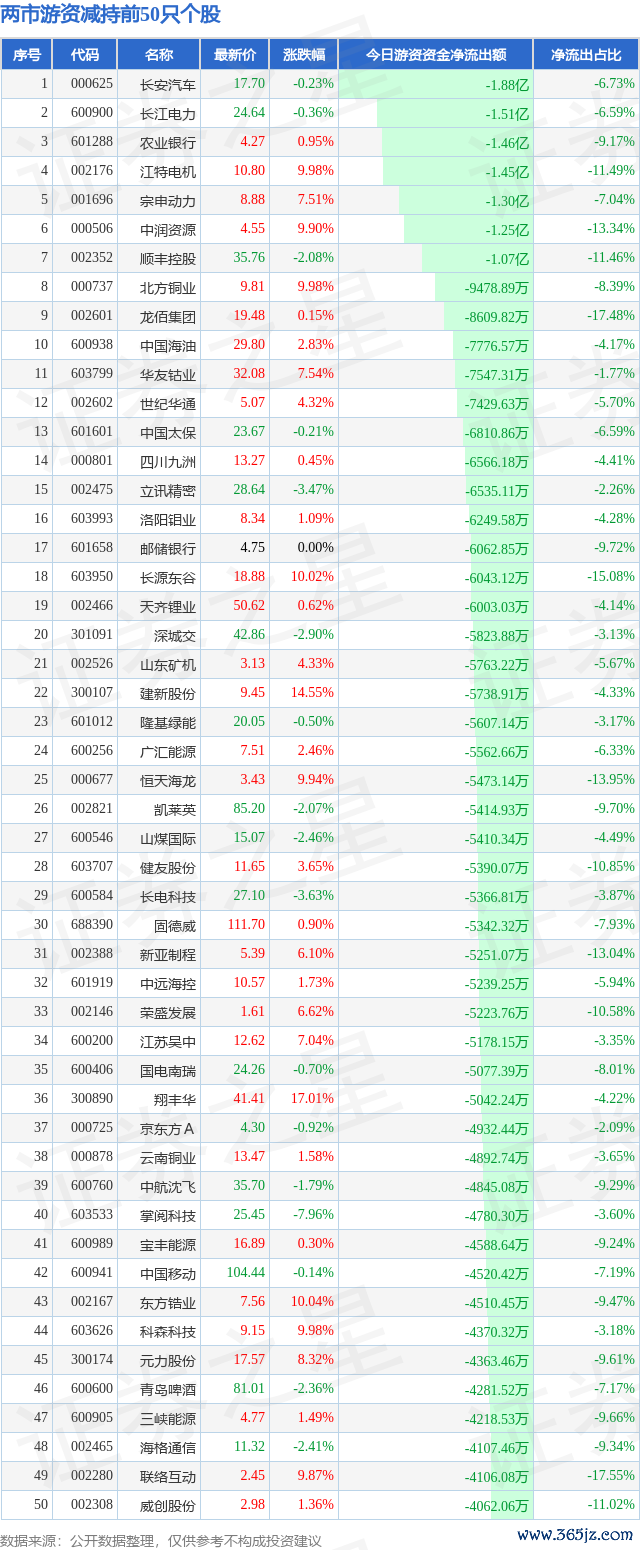Select stock code 600546
Image resolution: width=640 pixels, height=1550 pixels.
[x=92, y=838]
